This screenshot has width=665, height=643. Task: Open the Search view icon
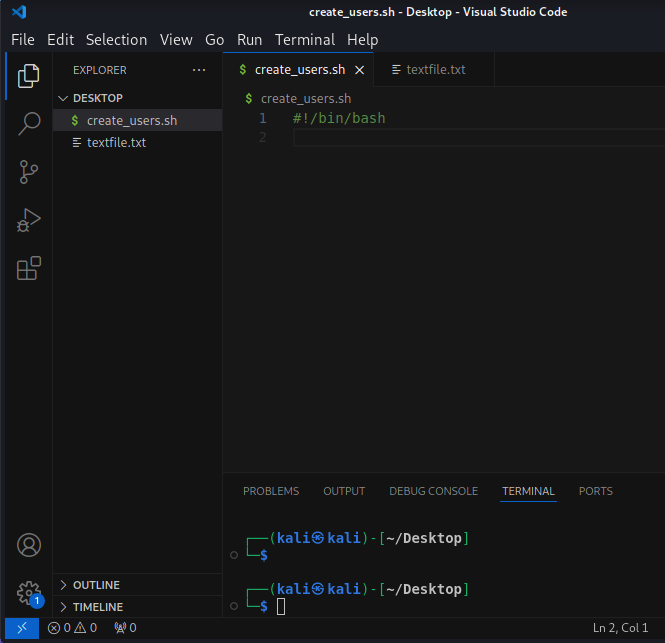[x=28, y=123]
